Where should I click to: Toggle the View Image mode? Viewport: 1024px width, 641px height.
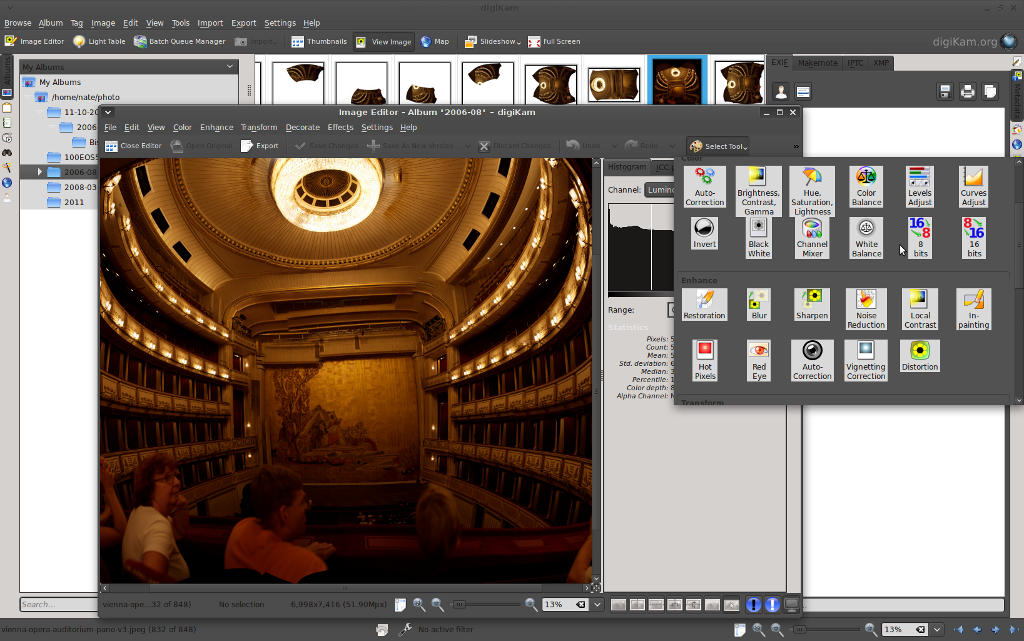pyautogui.click(x=383, y=42)
